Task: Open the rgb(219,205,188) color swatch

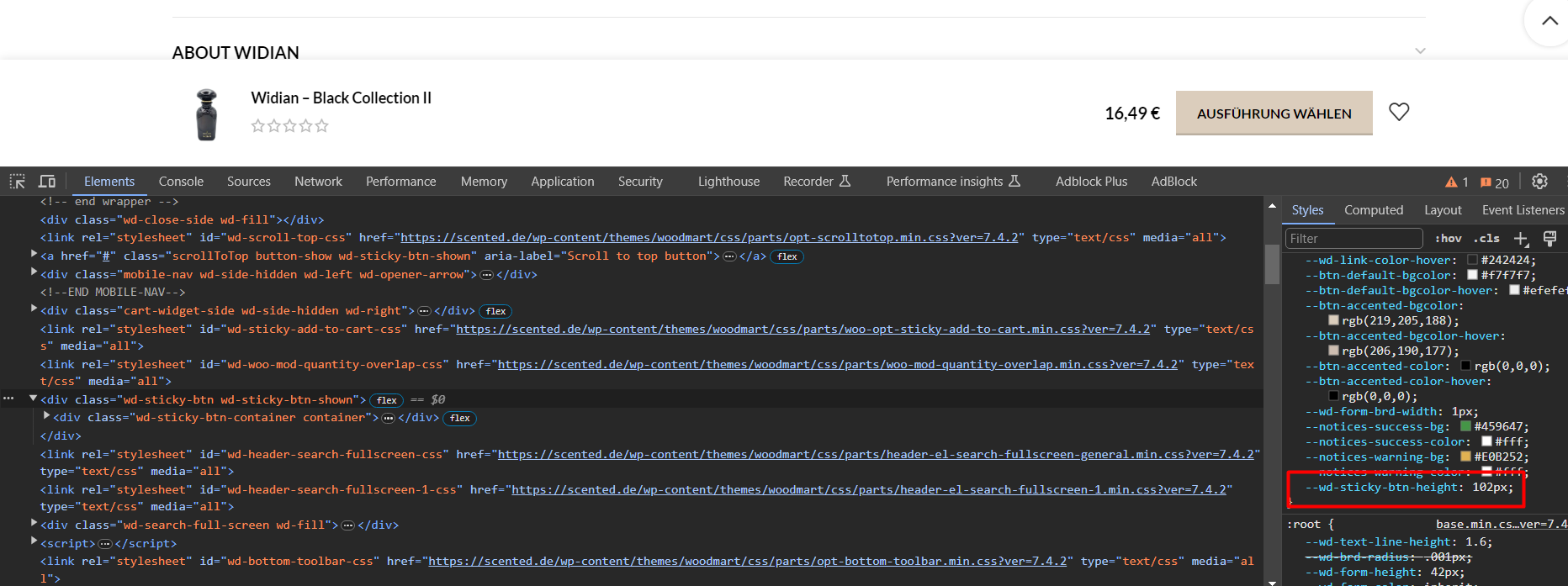Action: coord(1333,321)
